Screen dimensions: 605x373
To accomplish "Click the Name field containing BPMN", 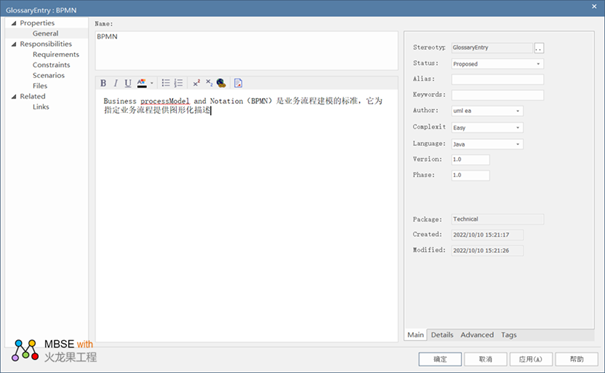I will 247,51.
